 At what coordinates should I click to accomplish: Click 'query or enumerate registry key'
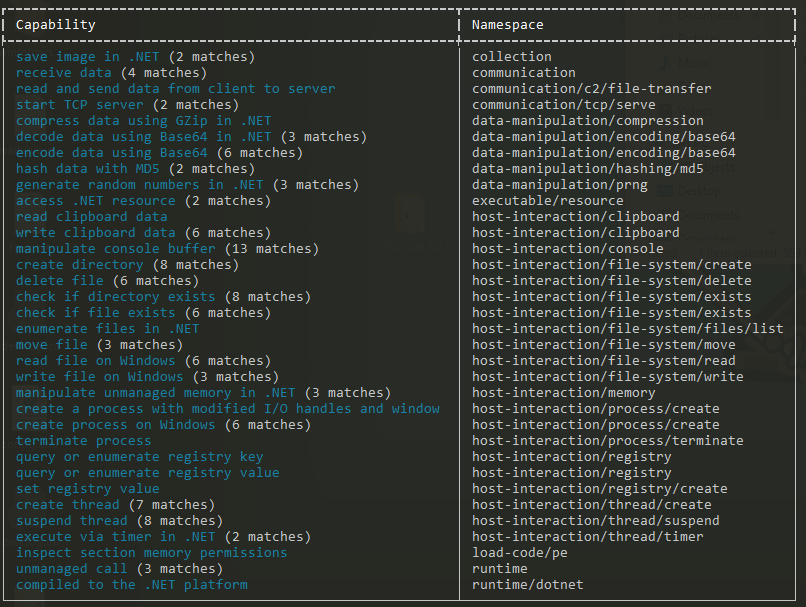tap(139, 456)
